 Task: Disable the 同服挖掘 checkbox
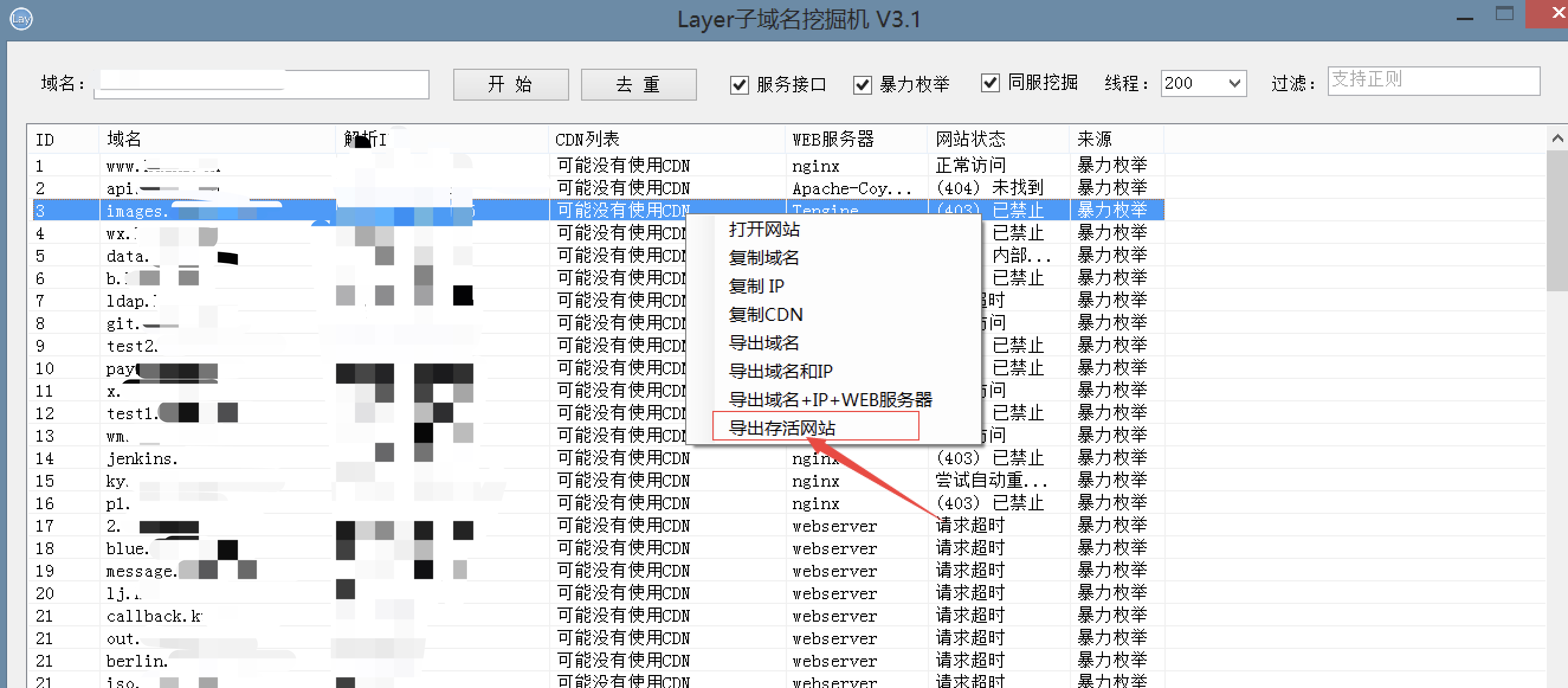[990, 83]
